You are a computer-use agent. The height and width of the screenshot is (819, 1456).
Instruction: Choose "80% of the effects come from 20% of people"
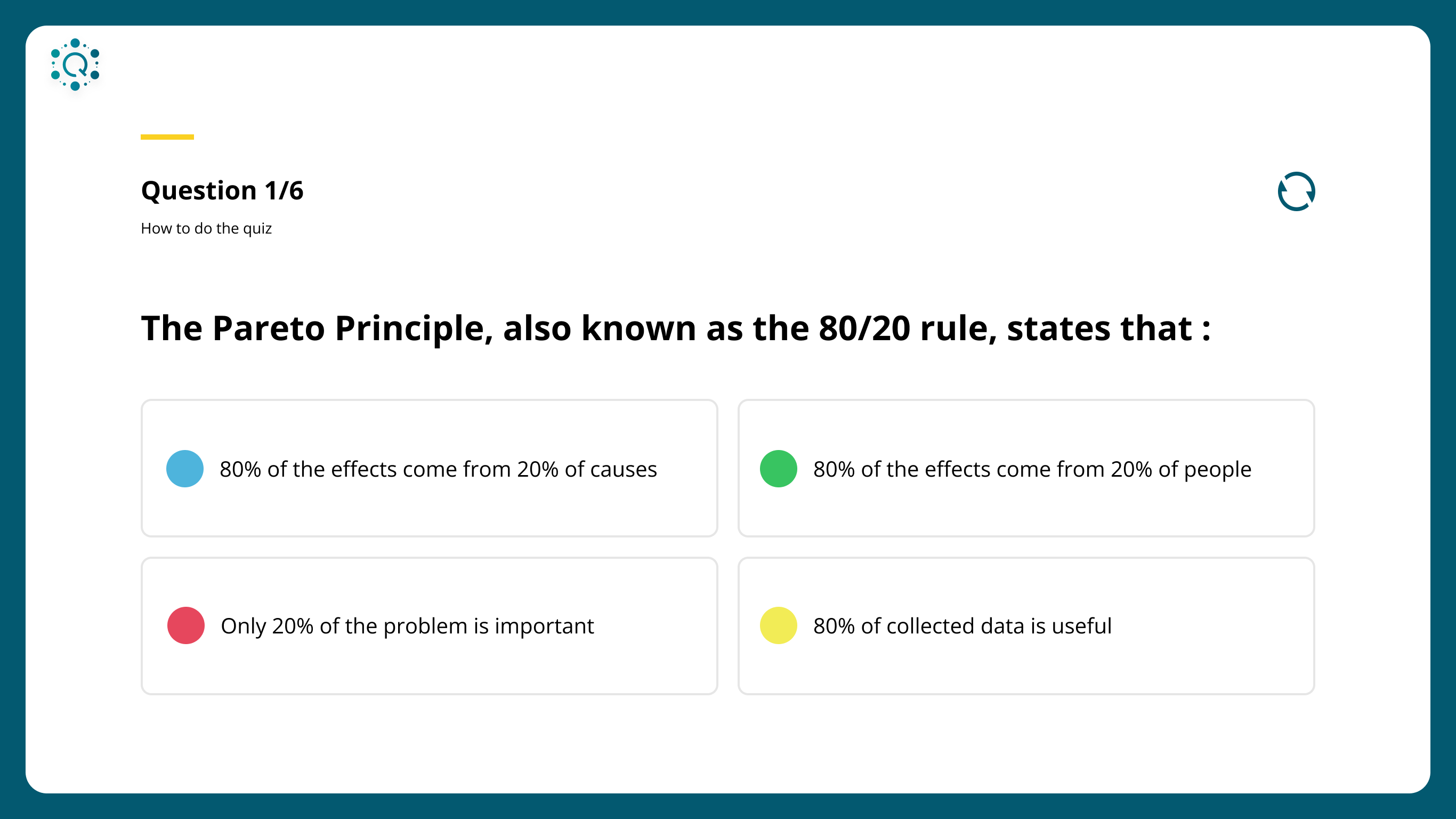click(1032, 469)
